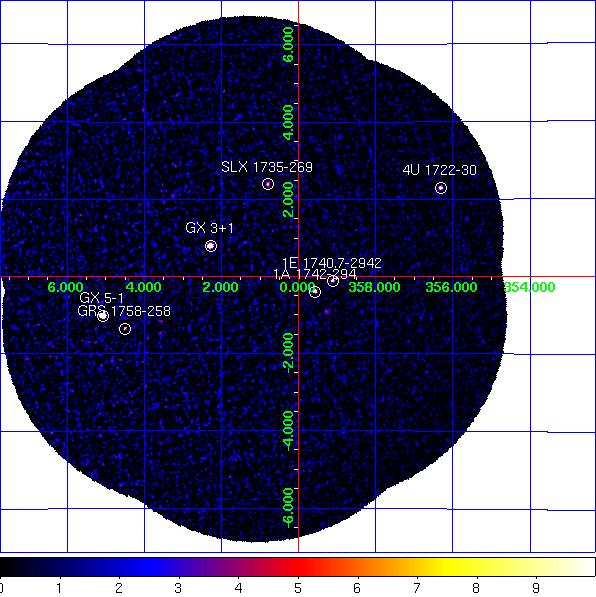Image resolution: width=596 pixels, height=597 pixels.
Task: Select the SLX 1735-269 source marker
Action: [268, 184]
